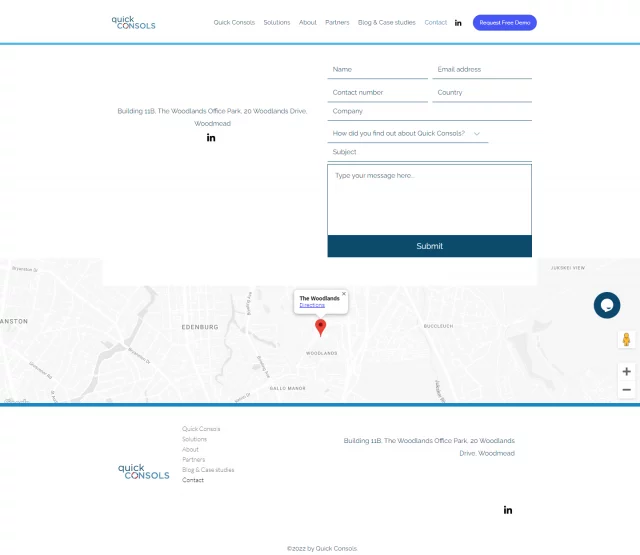This screenshot has width=640, height=555.
Task: Click the Buccleuch map label
Action: [438, 326]
